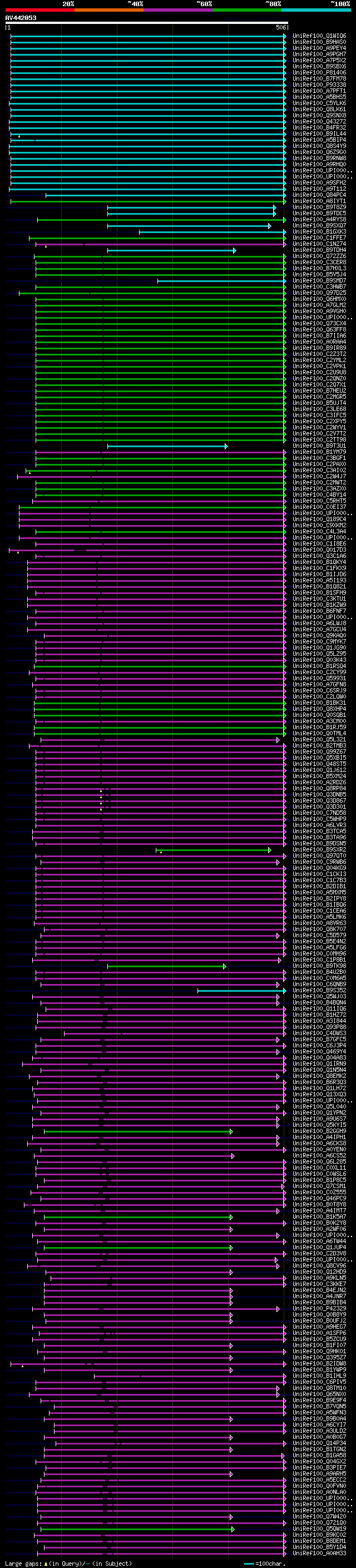The height and width of the screenshot is (1568, 356).
Task: Select hit label UniRef100_B7HEU2
Action: click(319, 391)
